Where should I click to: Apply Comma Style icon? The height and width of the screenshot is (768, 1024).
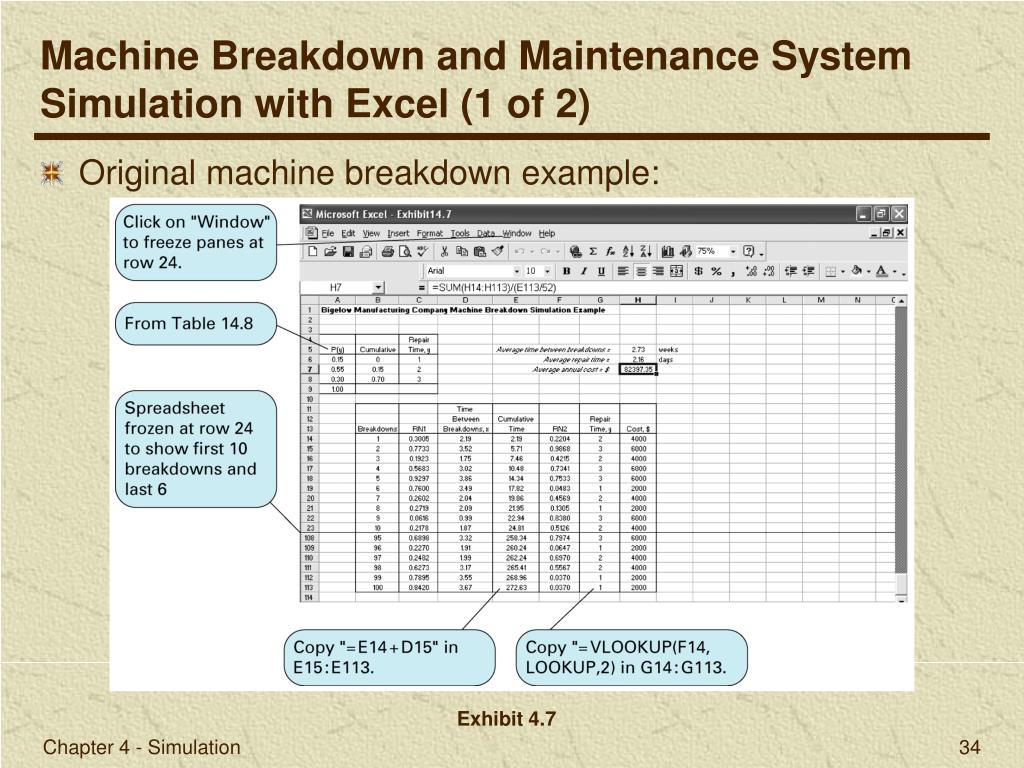pyautogui.click(x=733, y=272)
